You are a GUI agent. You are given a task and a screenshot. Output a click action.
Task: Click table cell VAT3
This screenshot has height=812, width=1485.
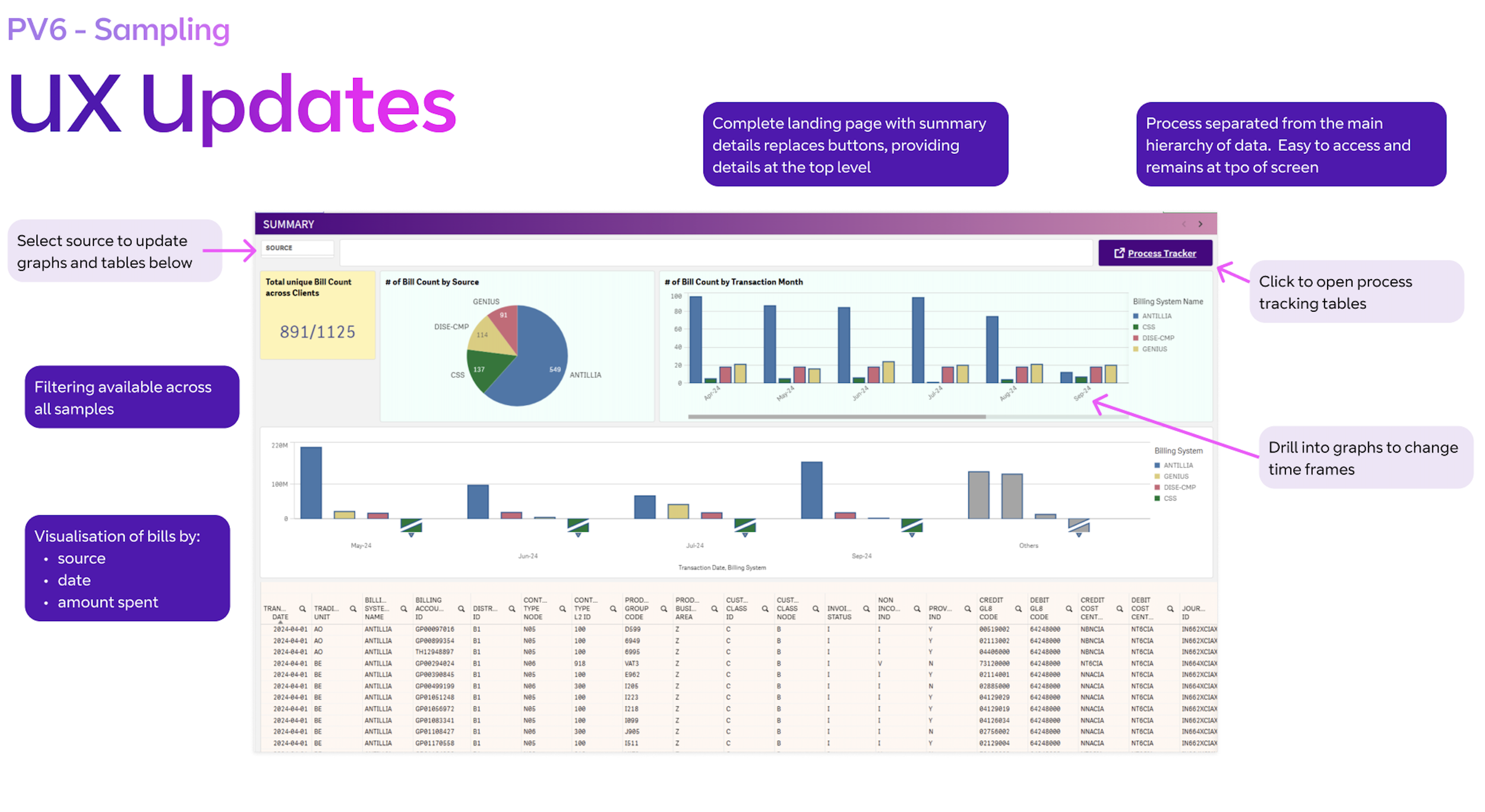tap(631, 663)
